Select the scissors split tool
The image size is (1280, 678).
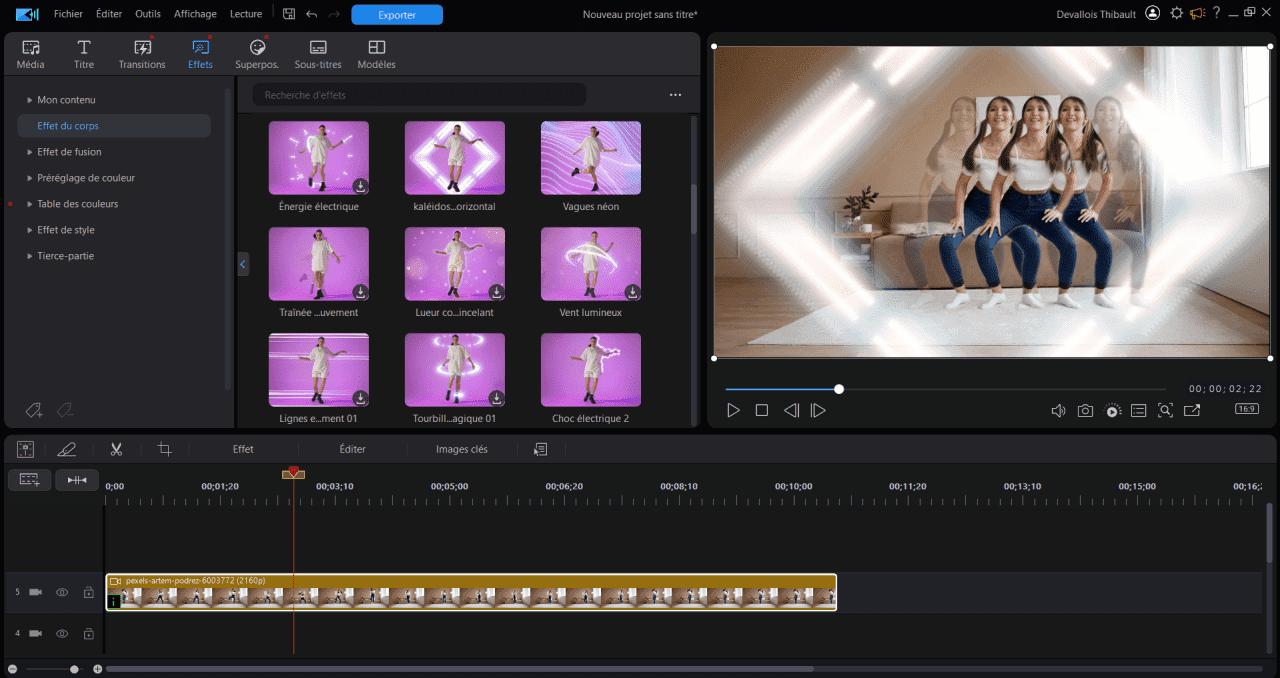pyautogui.click(x=116, y=449)
